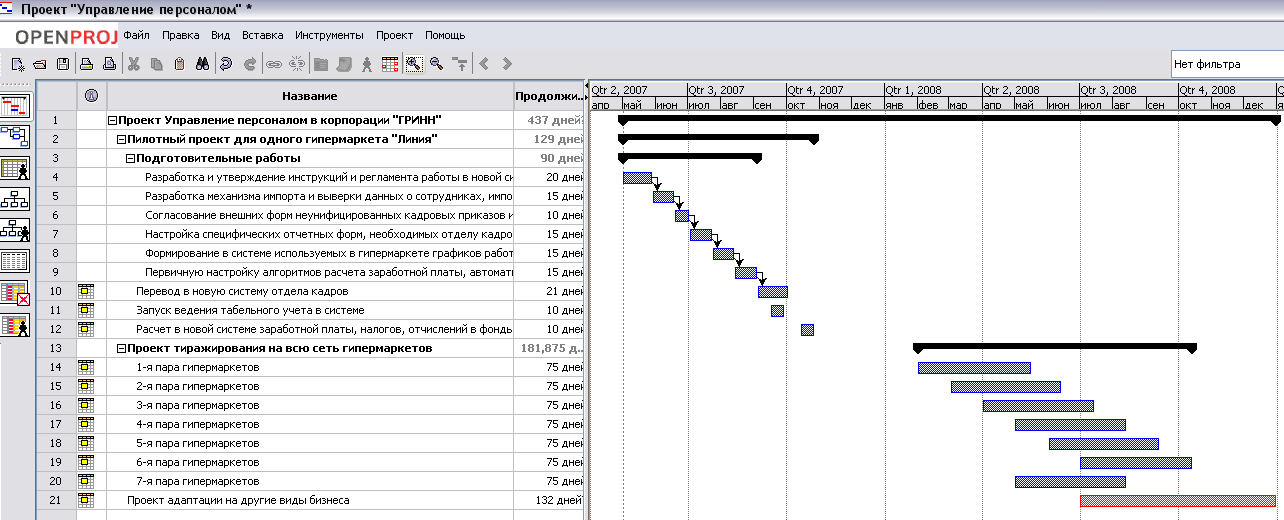
Task: Click the Redo arrow icon
Action: [249, 64]
